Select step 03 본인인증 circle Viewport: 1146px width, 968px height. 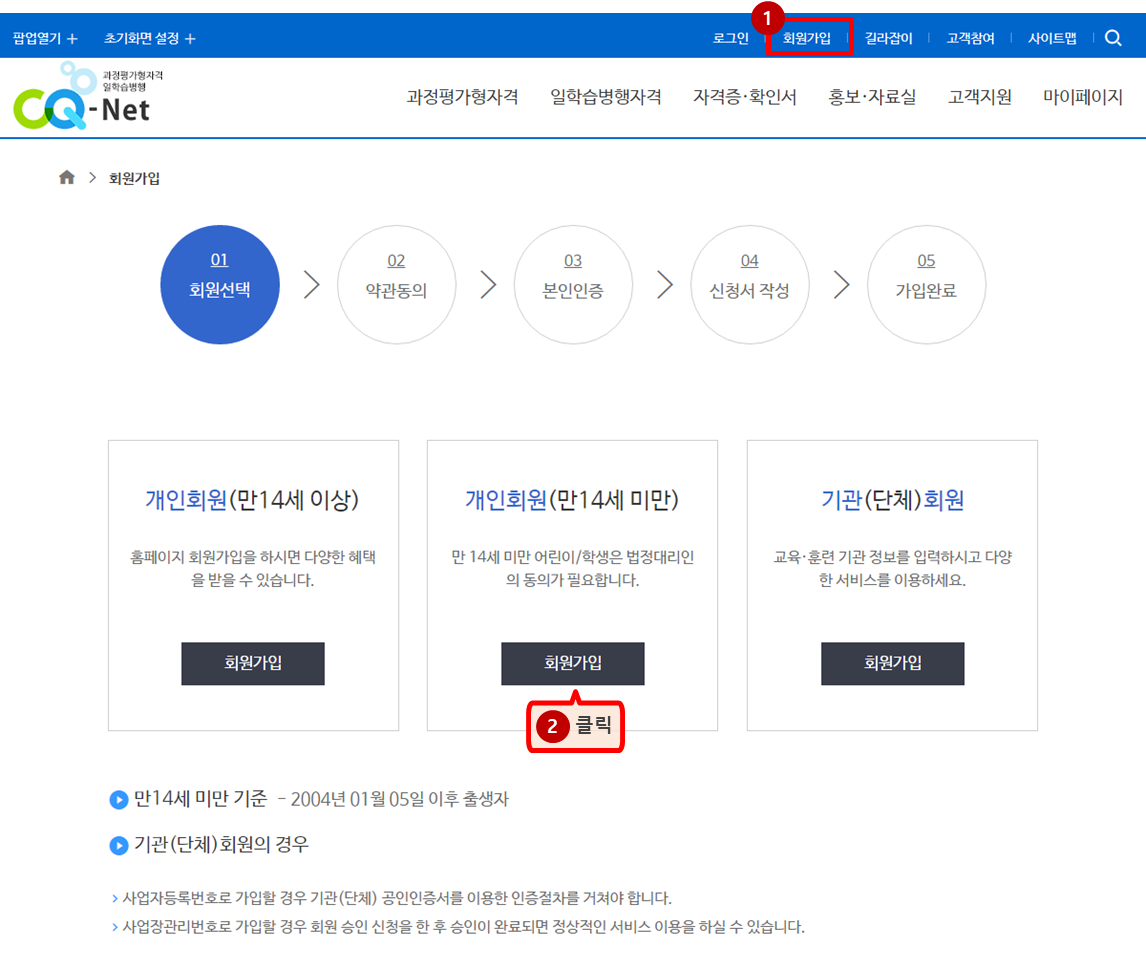(573, 284)
